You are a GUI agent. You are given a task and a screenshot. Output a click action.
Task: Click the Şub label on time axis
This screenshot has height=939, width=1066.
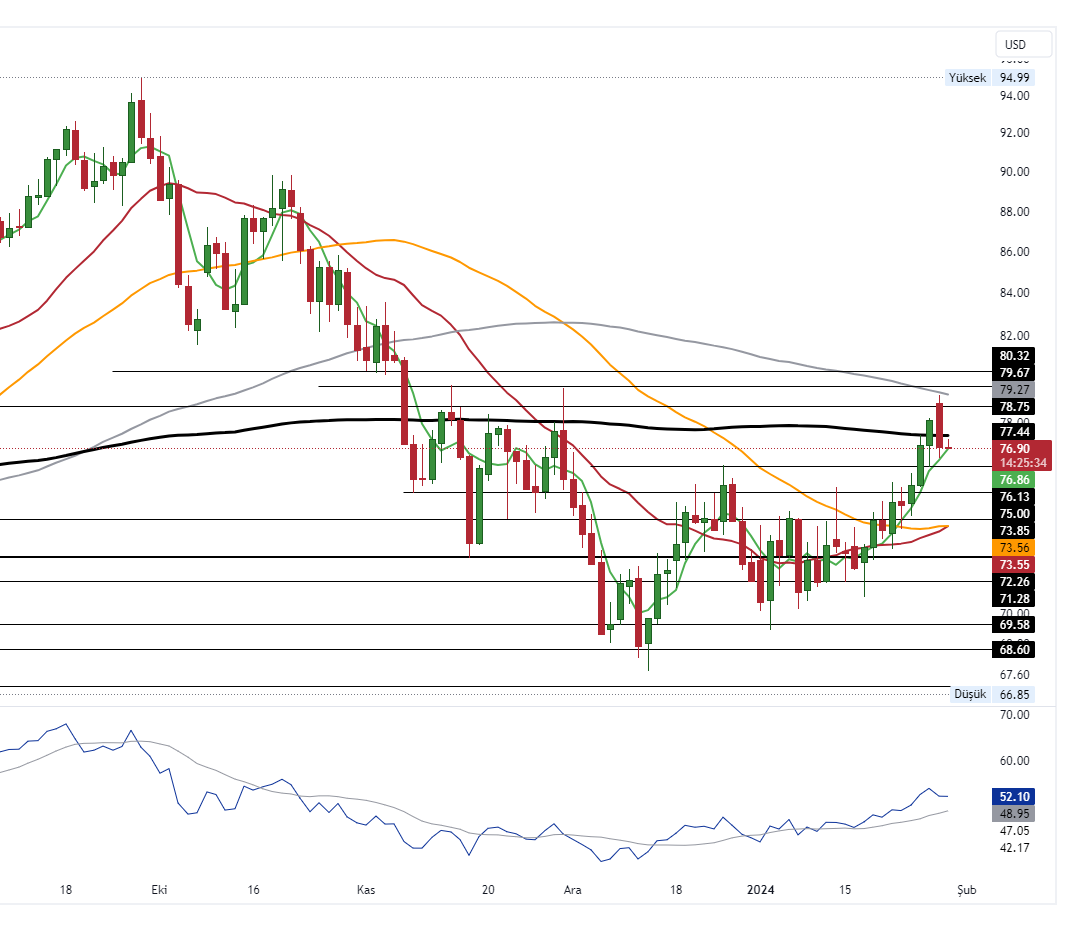pyautogui.click(x=964, y=889)
